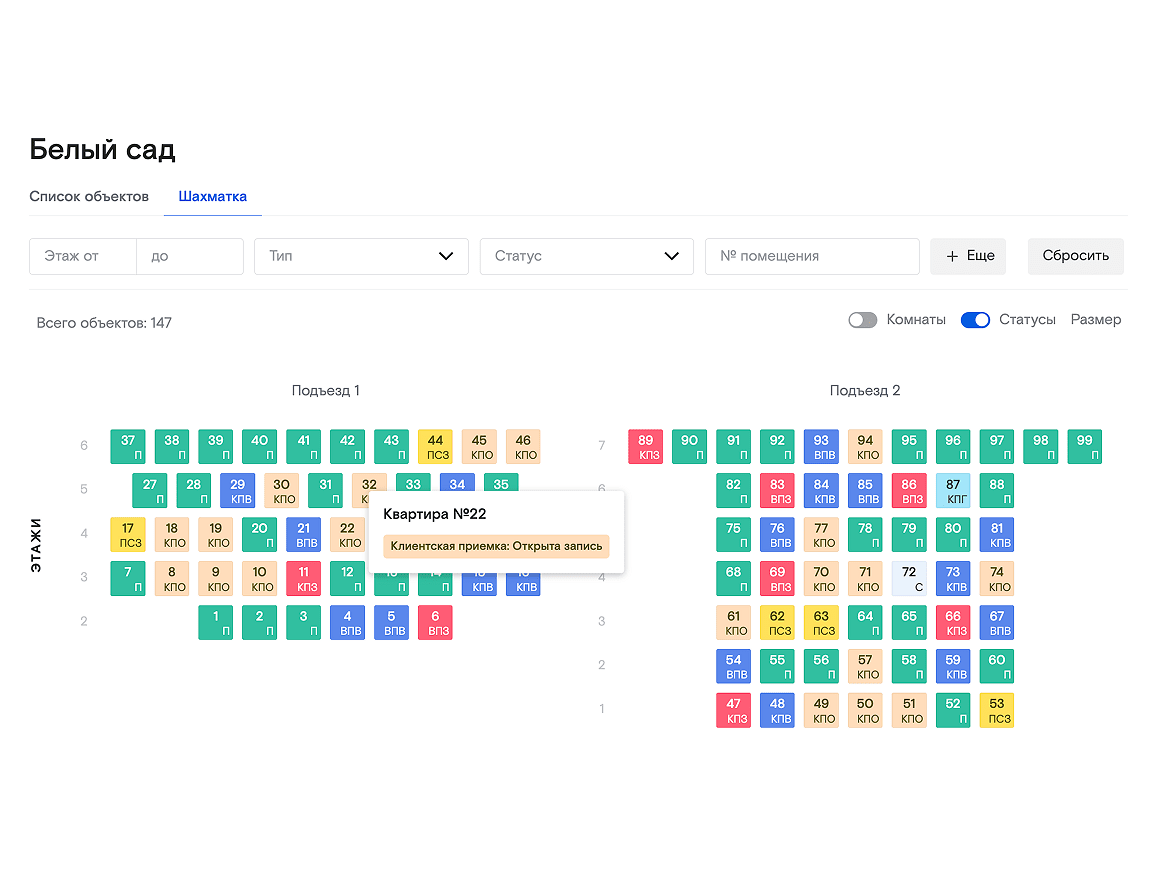The width and height of the screenshot is (1152, 870).
Task: Toggle the Комнаты switch
Action: click(862, 320)
